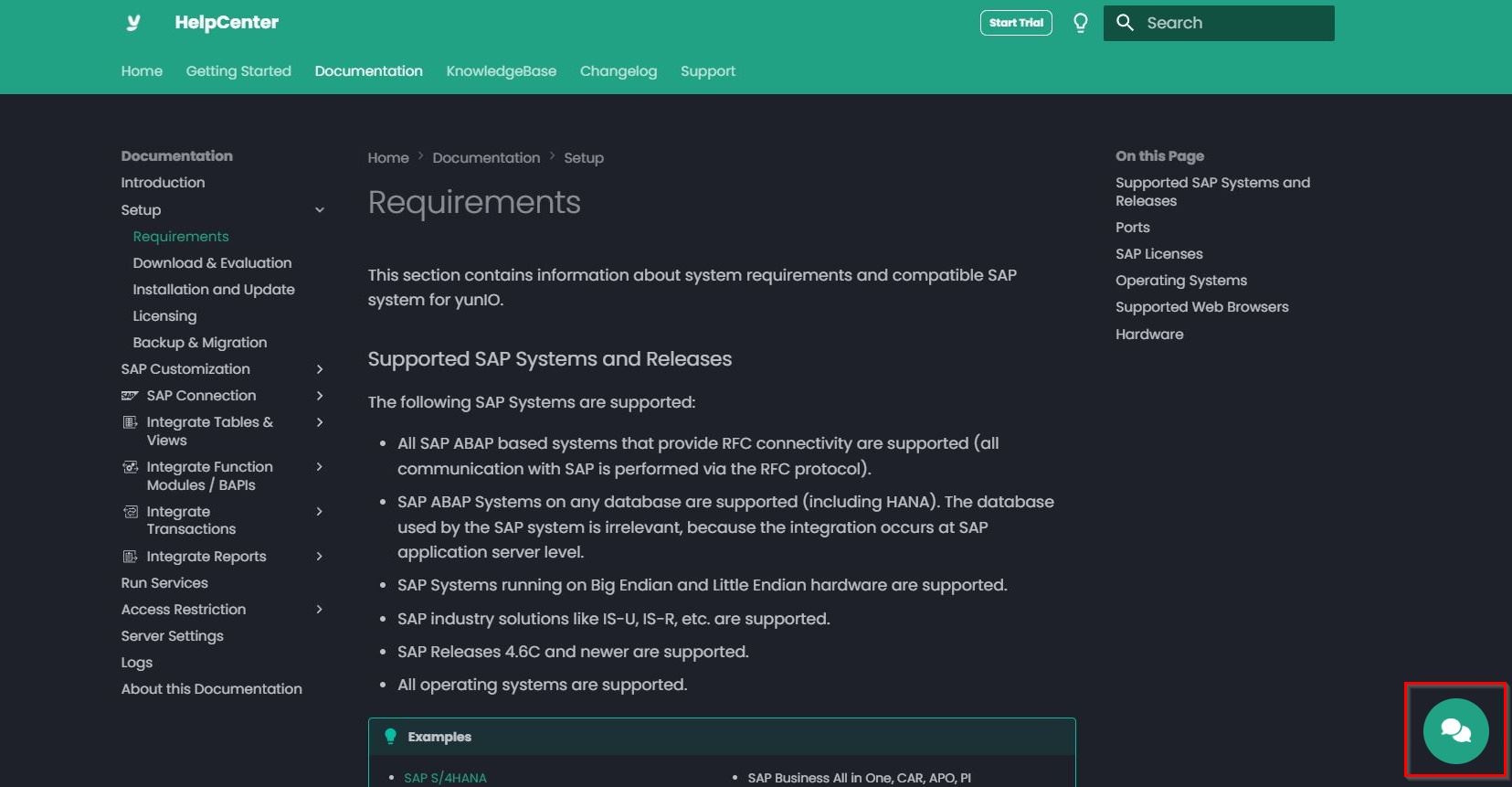Expand the SAP Customization section
Viewport: 1512px width, 787px height.
tap(320, 369)
